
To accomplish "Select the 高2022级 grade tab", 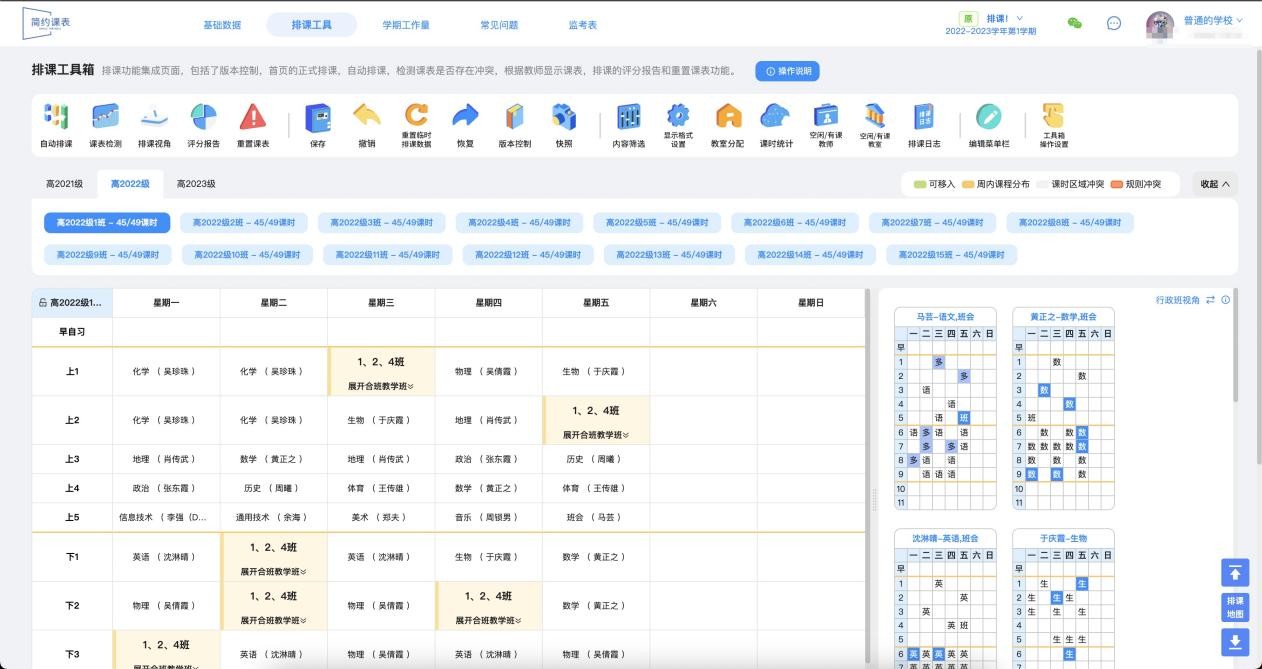I will tap(130, 184).
